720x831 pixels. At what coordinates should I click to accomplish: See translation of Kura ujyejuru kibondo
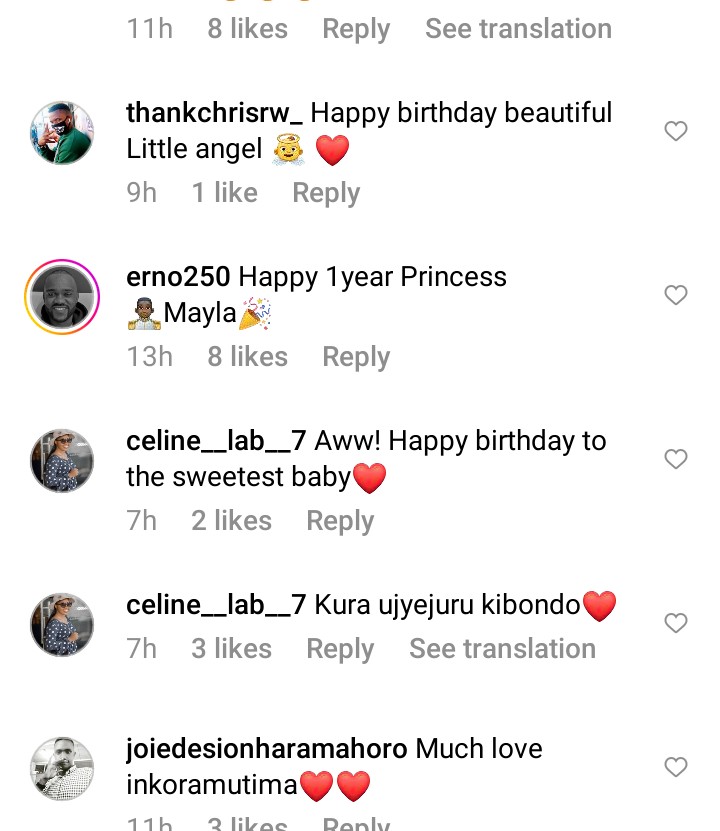502,649
